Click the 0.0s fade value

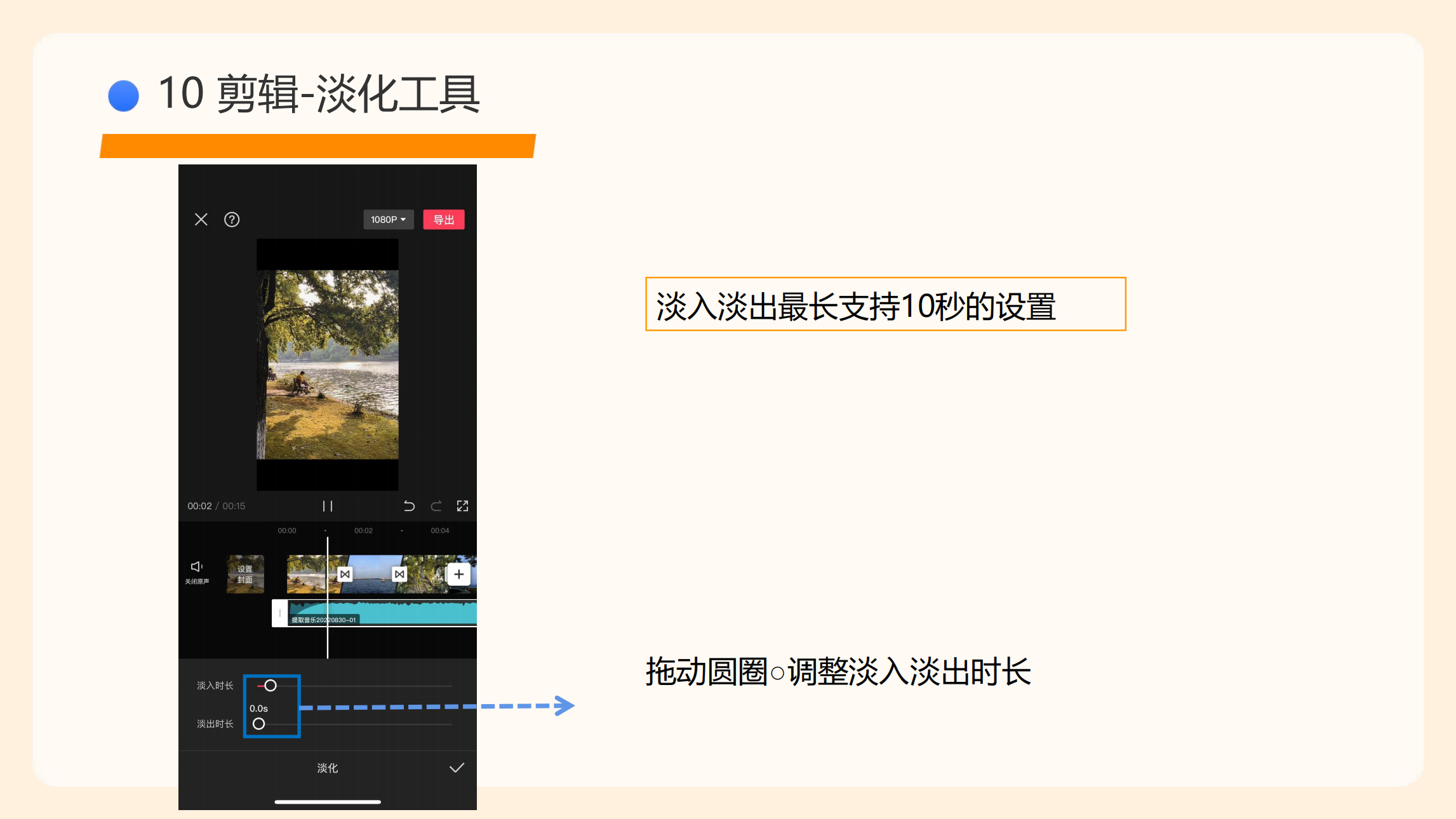258,709
